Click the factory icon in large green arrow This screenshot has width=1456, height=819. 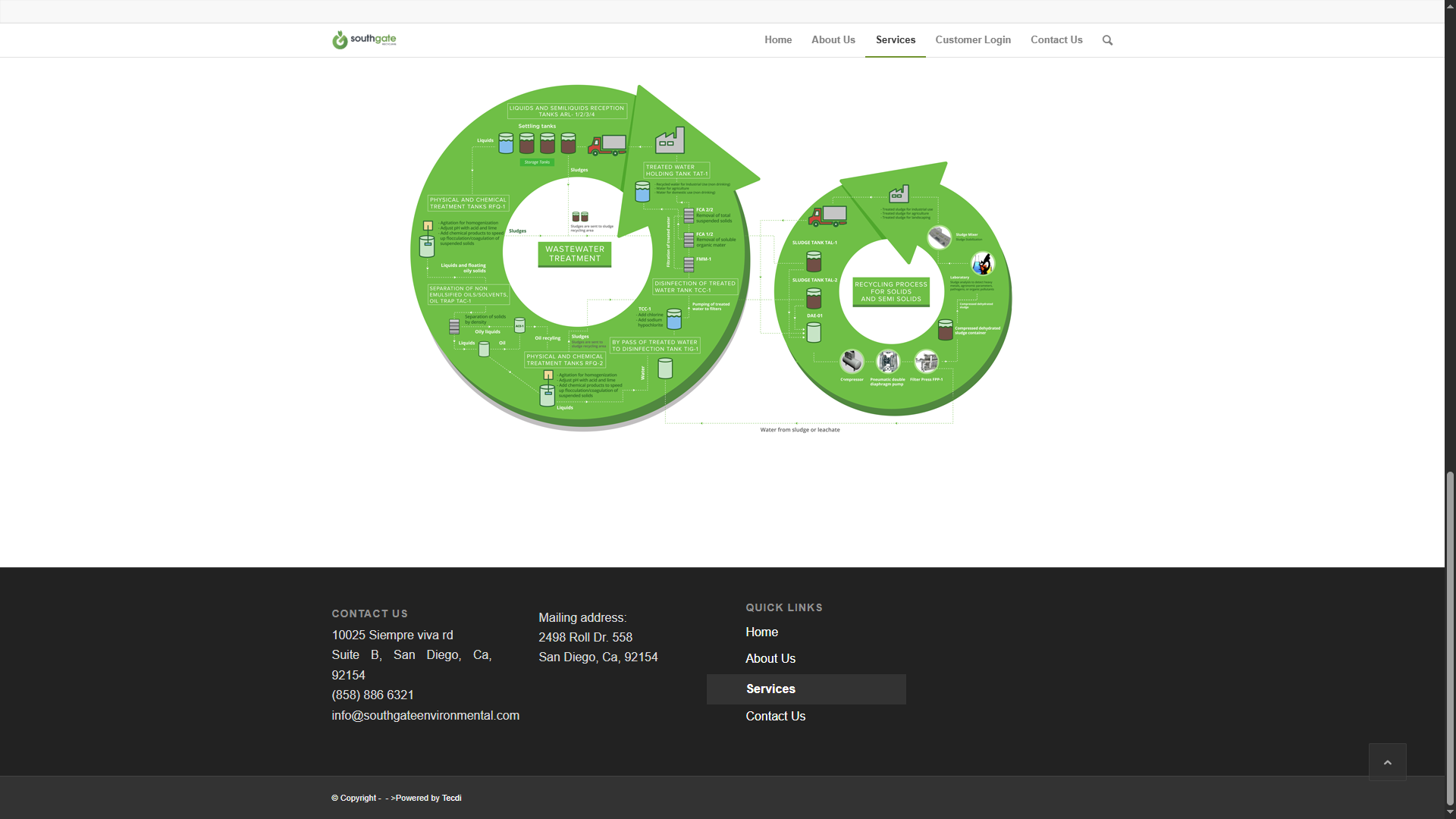point(670,140)
